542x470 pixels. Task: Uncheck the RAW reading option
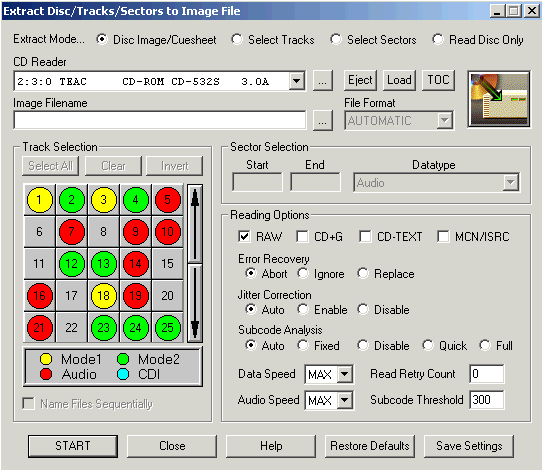244,237
